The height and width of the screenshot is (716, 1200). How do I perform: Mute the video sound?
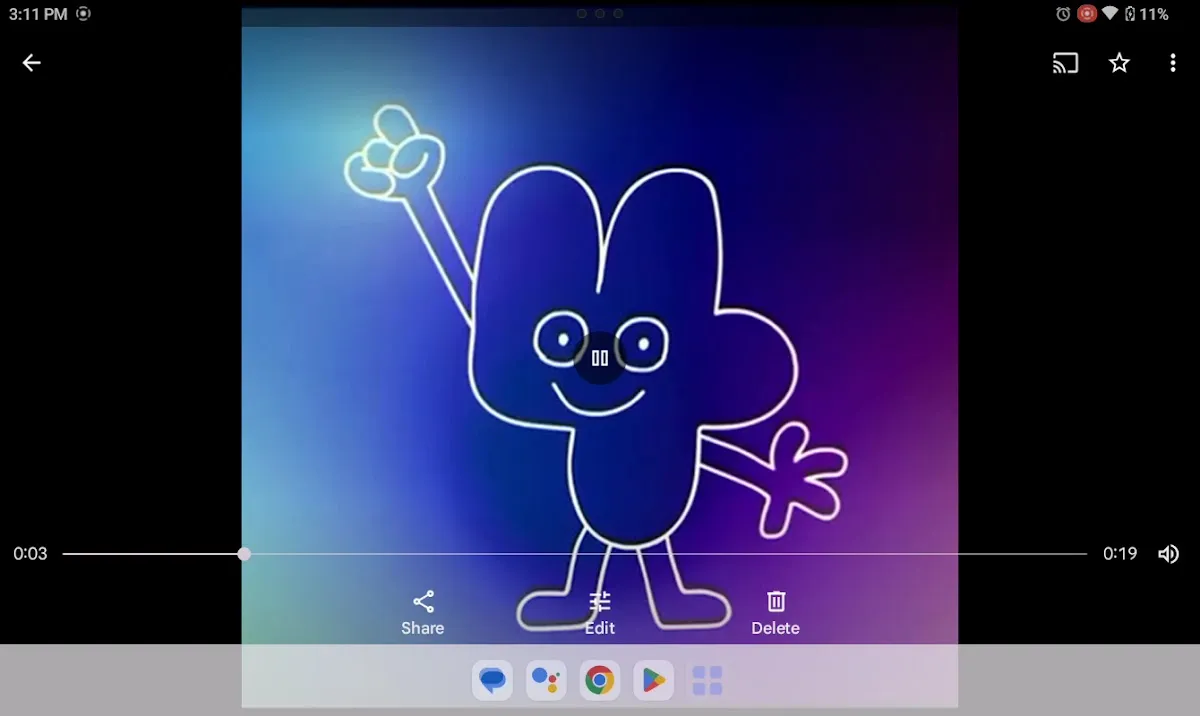click(1168, 554)
